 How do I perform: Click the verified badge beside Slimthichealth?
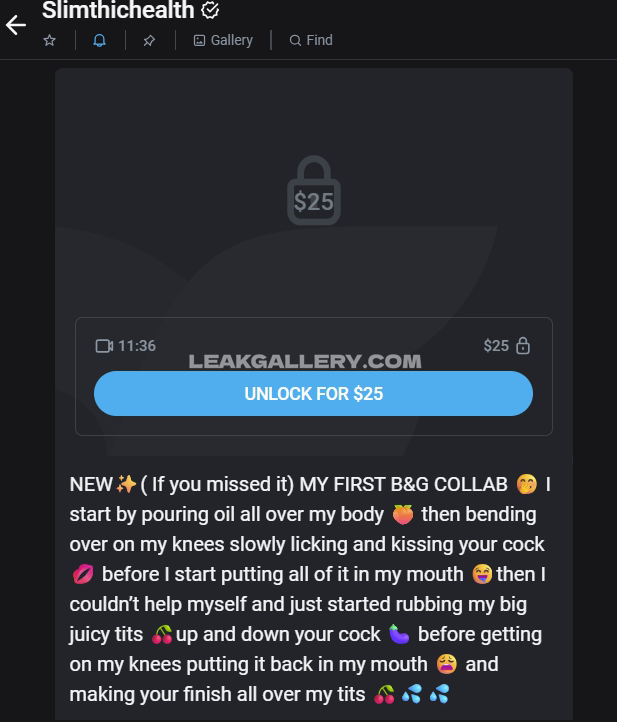click(210, 10)
